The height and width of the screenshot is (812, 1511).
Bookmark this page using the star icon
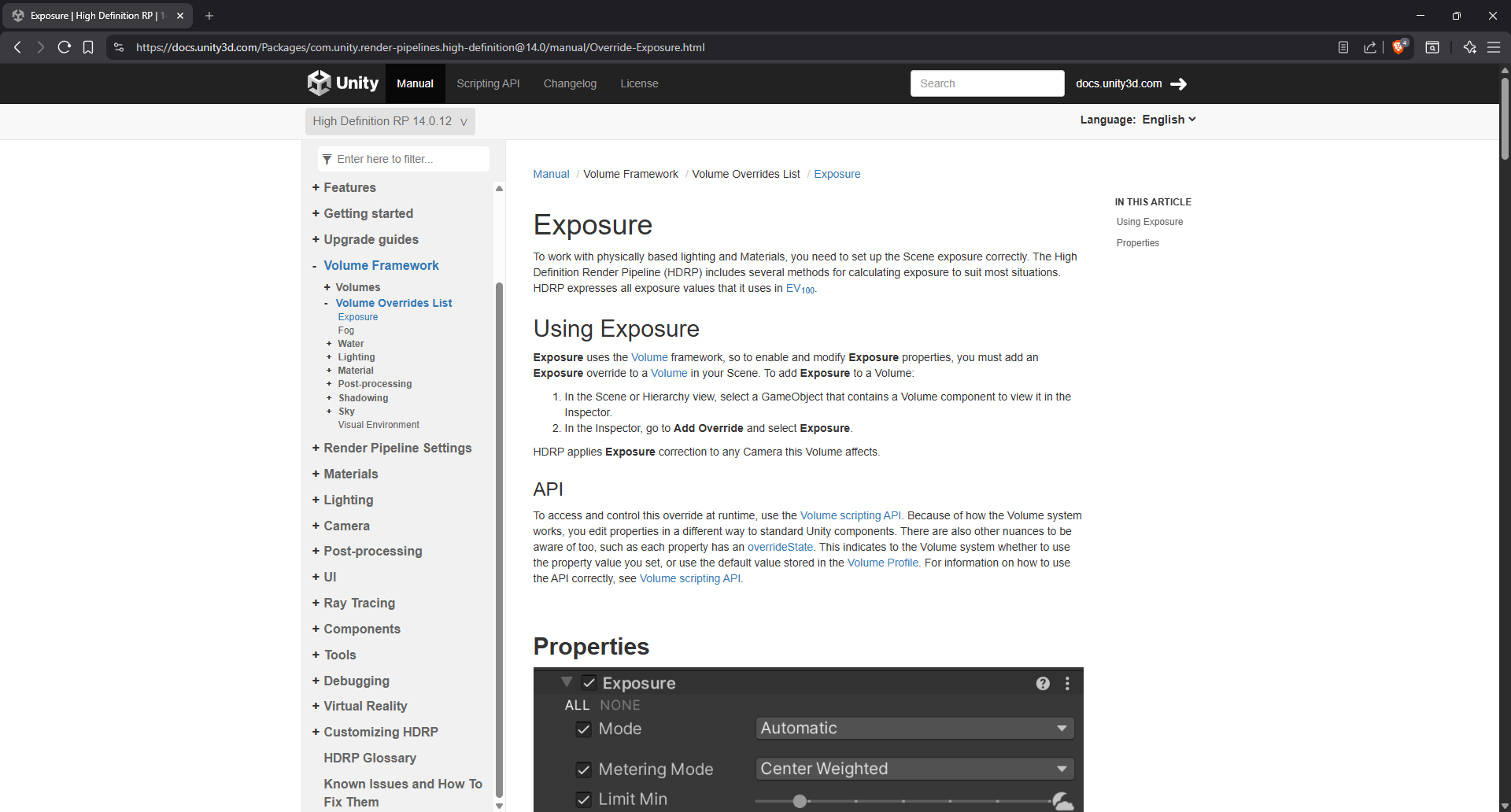pyautogui.click(x=88, y=47)
